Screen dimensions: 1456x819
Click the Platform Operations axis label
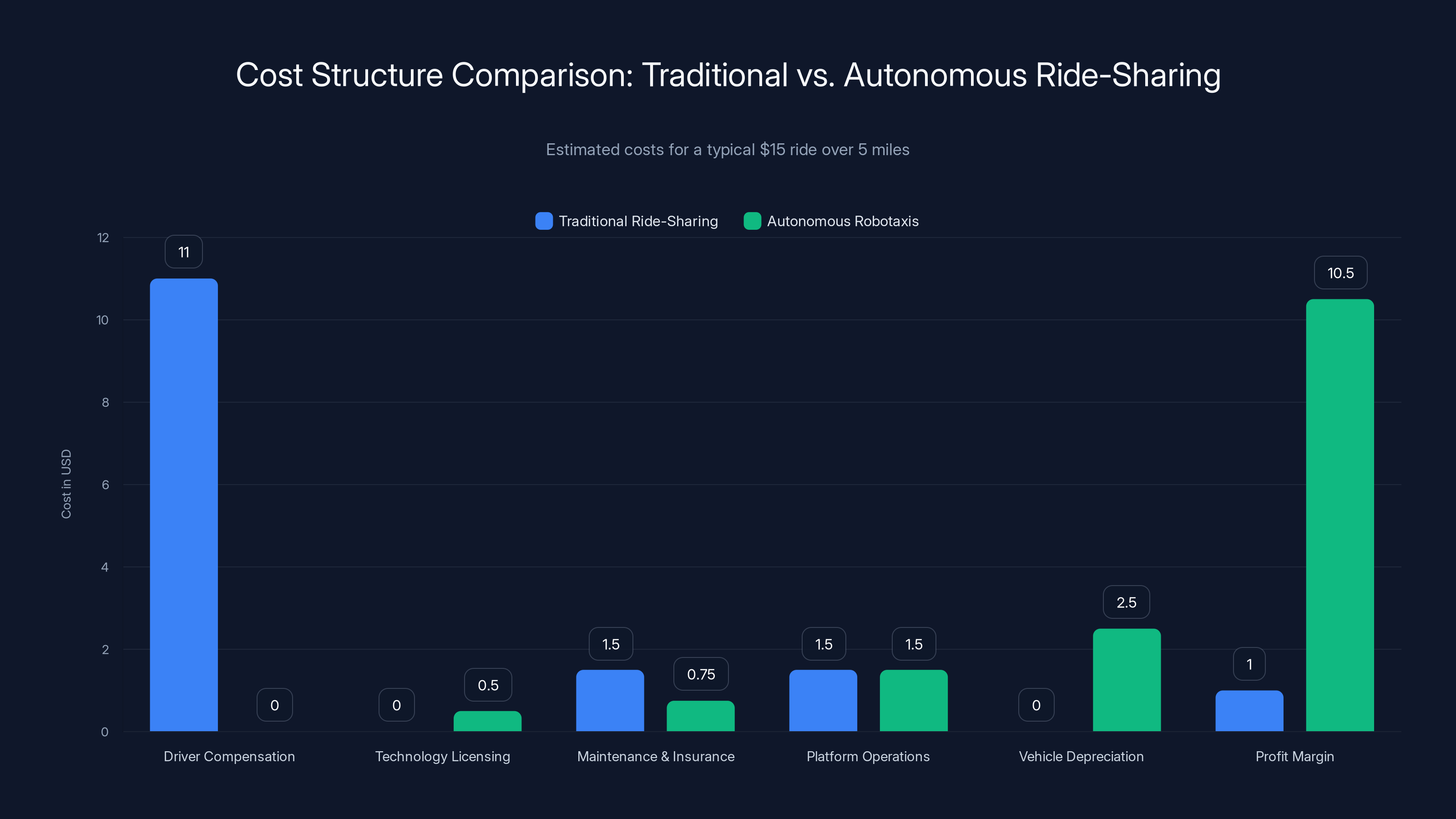tap(868, 756)
